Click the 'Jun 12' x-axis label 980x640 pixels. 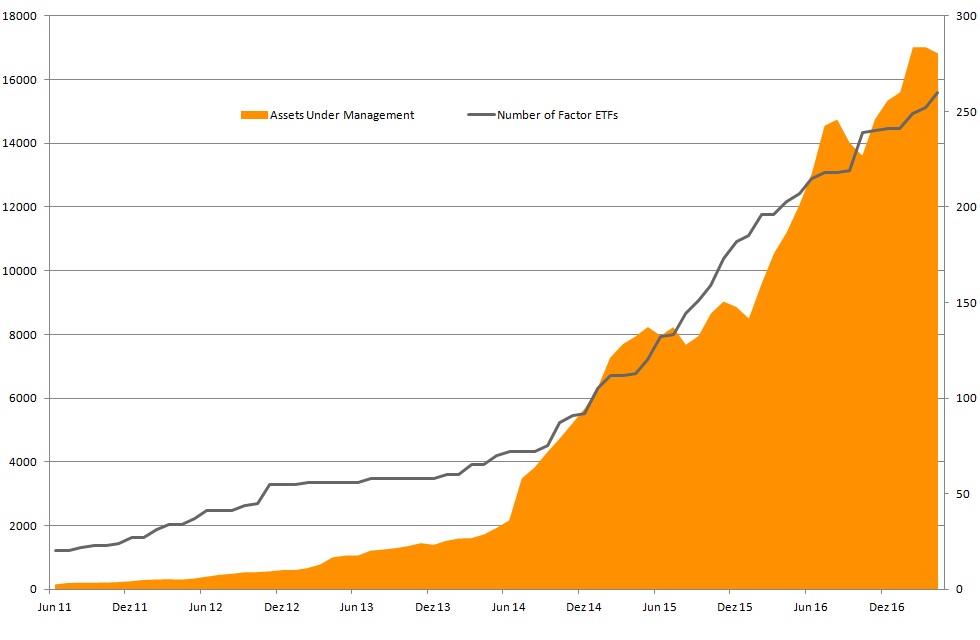[x=205, y=606]
